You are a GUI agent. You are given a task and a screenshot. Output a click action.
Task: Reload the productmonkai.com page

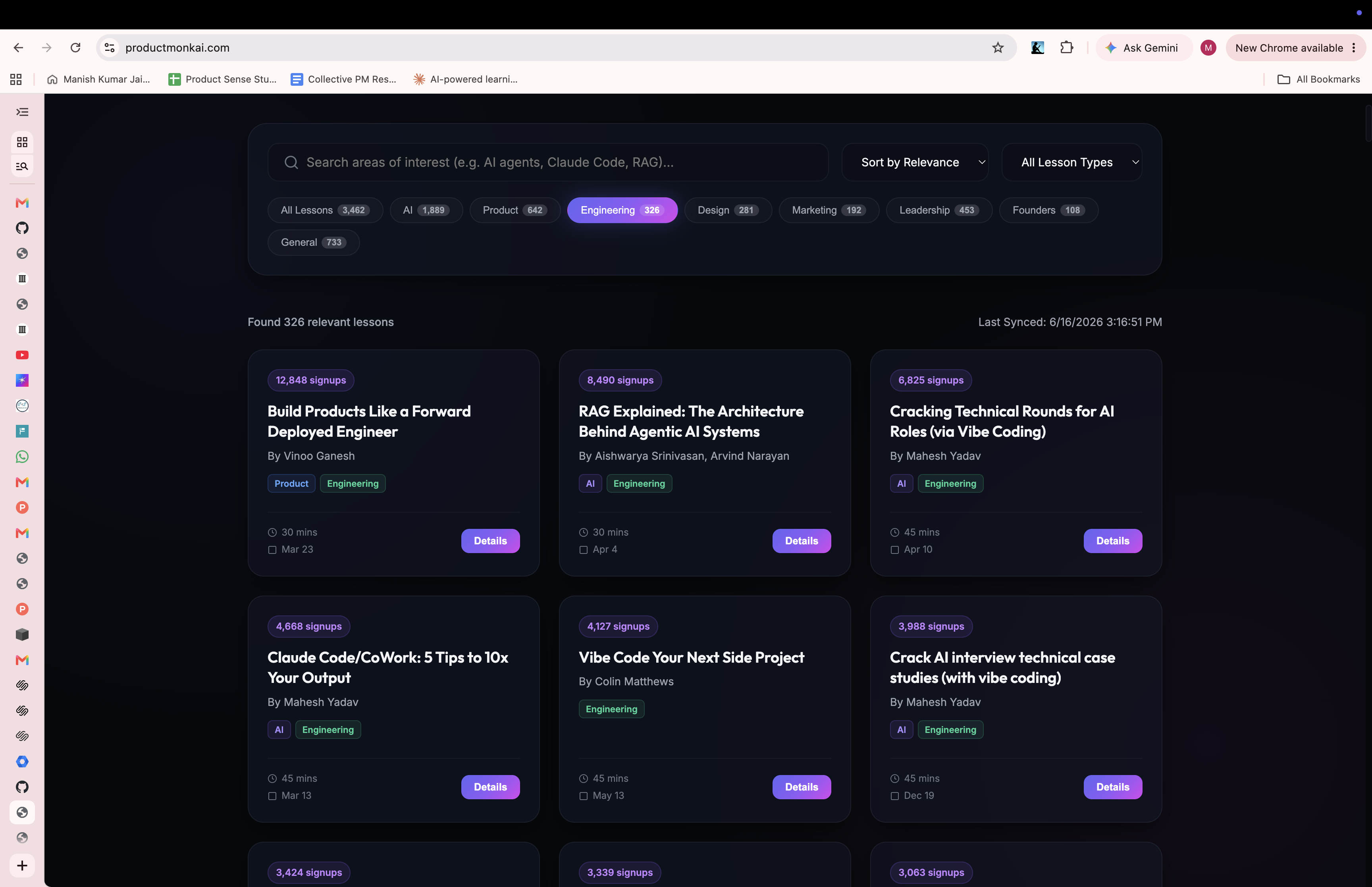75,48
